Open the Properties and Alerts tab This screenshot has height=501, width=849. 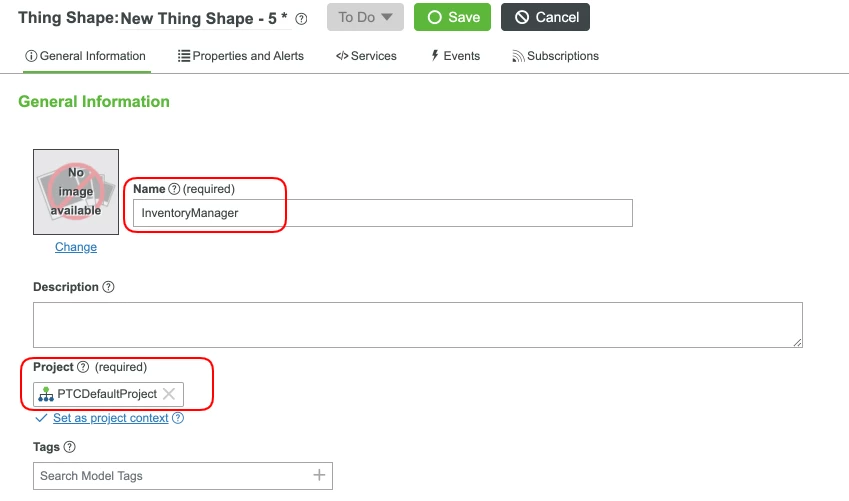[241, 56]
